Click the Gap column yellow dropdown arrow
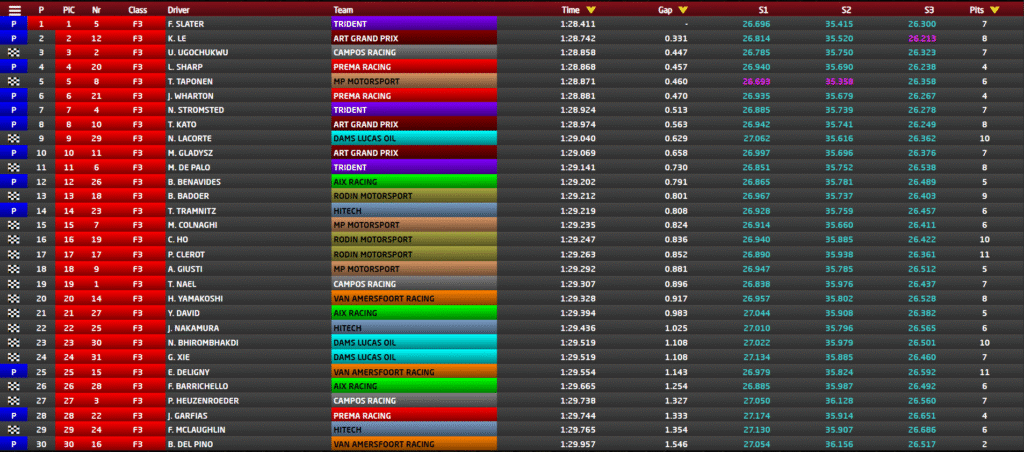1024x452 pixels. [682, 9]
